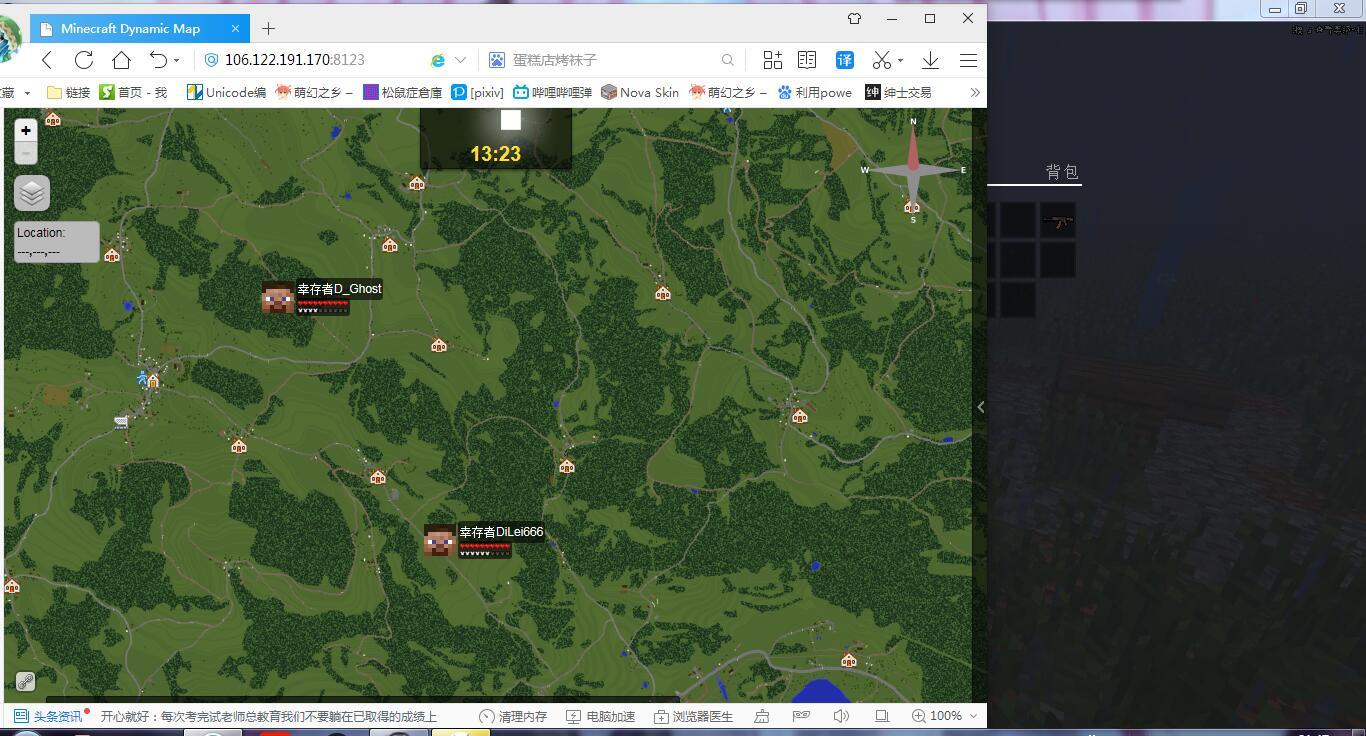Open the reading mode book icon
Image resolution: width=1366 pixels, height=736 pixels.
pos(807,60)
